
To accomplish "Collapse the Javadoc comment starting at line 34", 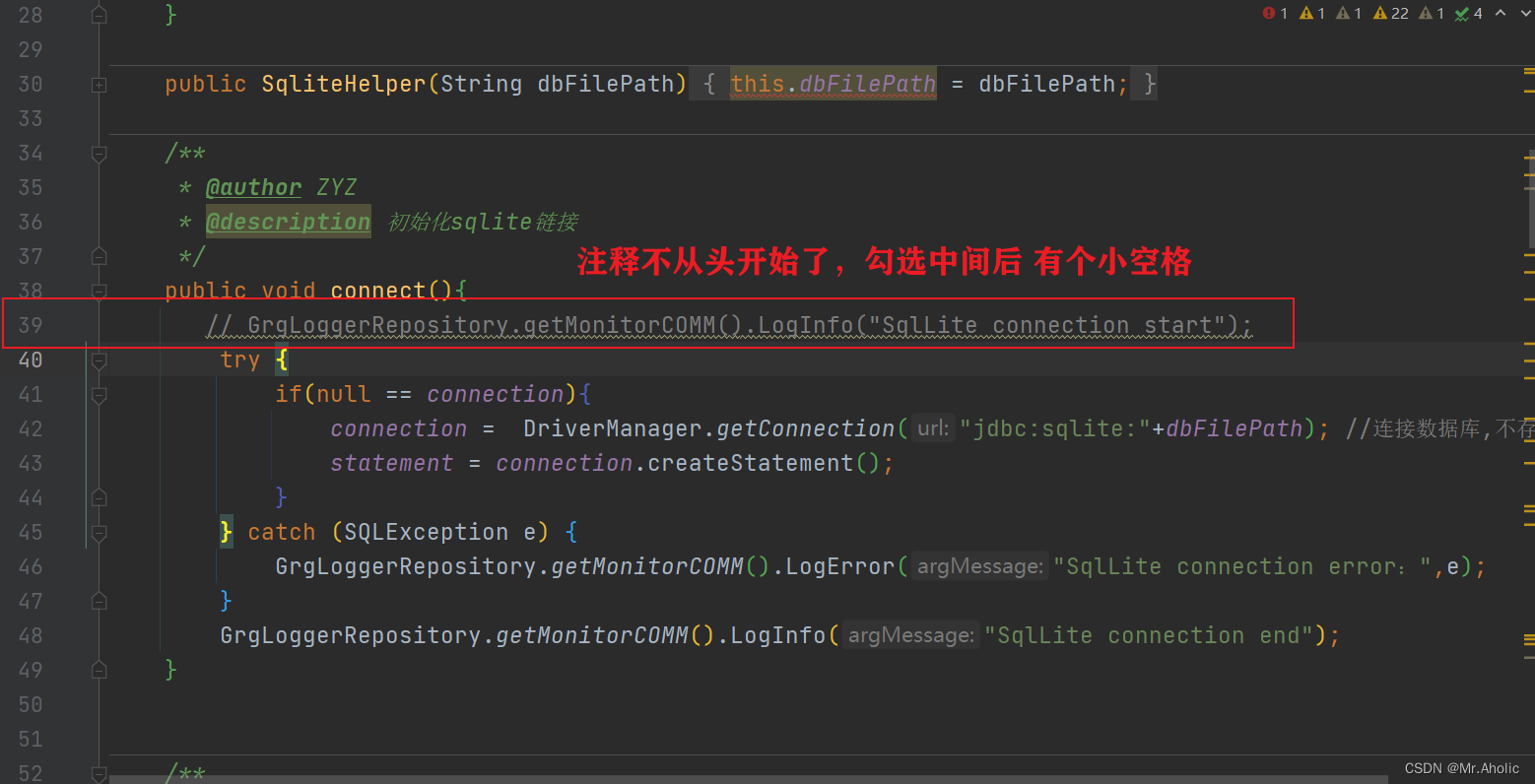I will click(x=99, y=154).
